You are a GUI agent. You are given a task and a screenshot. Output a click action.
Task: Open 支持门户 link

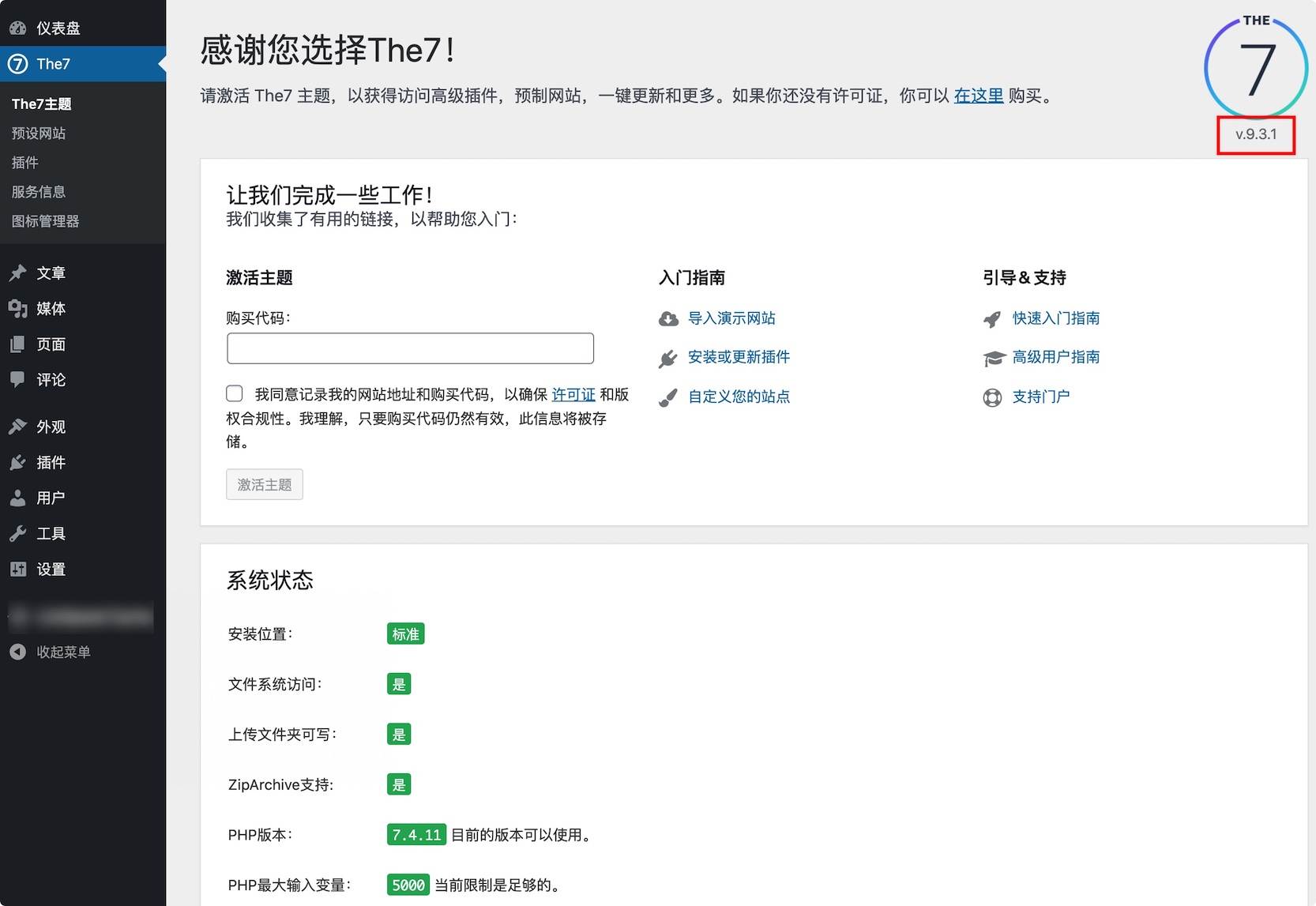click(1041, 397)
